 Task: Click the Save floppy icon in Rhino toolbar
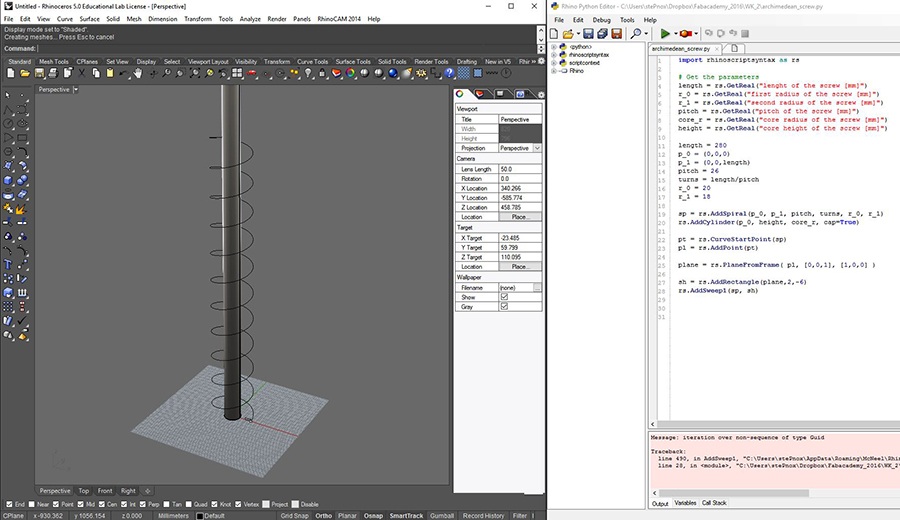click(x=39, y=73)
